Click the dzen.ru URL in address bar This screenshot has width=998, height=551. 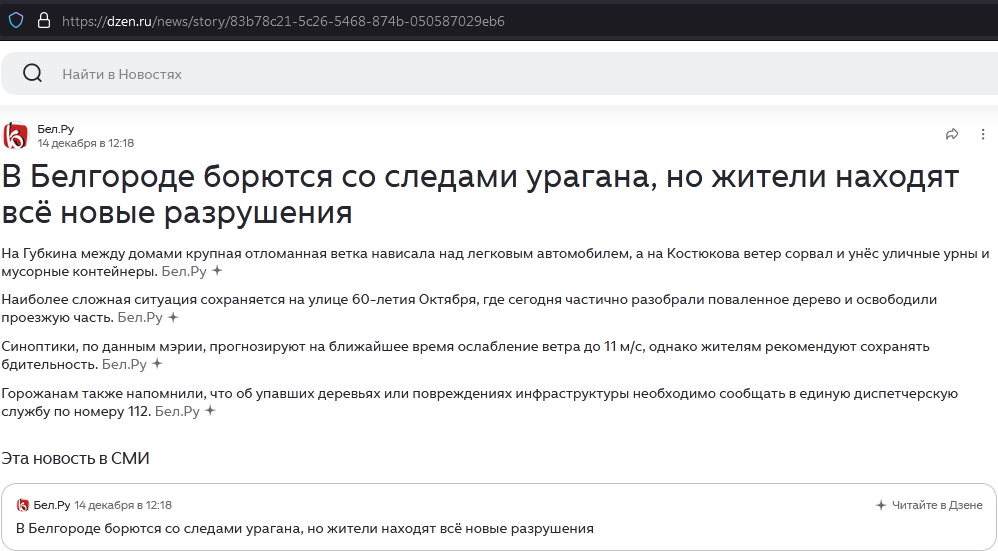[x=283, y=21]
